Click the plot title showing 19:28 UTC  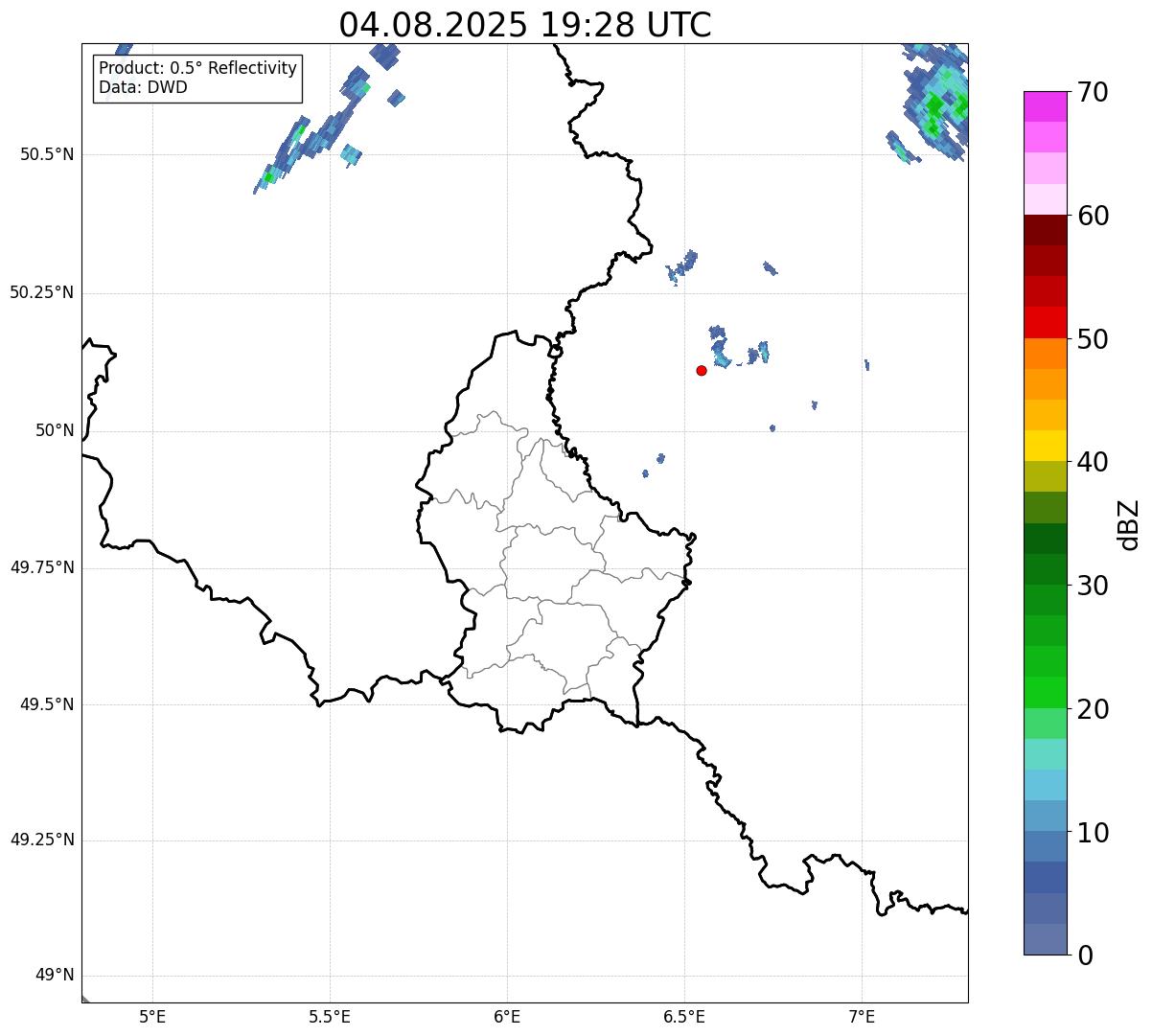click(x=525, y=25)
